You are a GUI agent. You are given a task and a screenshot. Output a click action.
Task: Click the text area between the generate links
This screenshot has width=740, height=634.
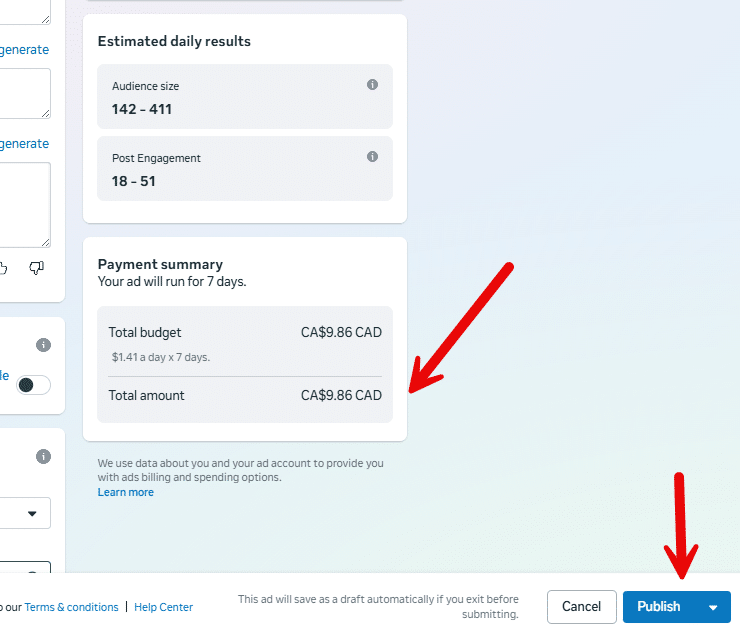(x=24, y=92)
